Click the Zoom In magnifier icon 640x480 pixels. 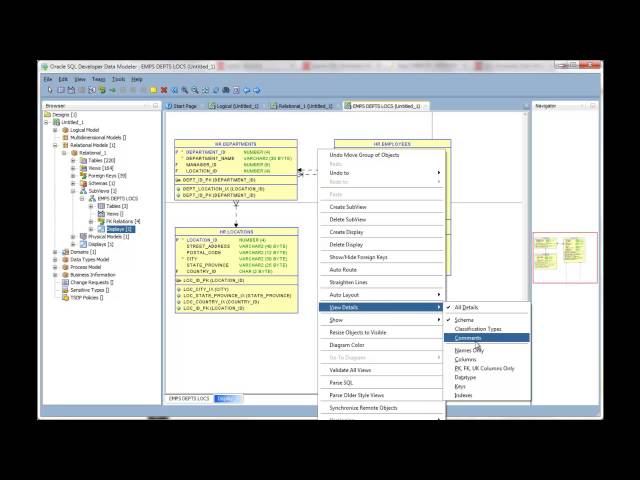point(185,90)
